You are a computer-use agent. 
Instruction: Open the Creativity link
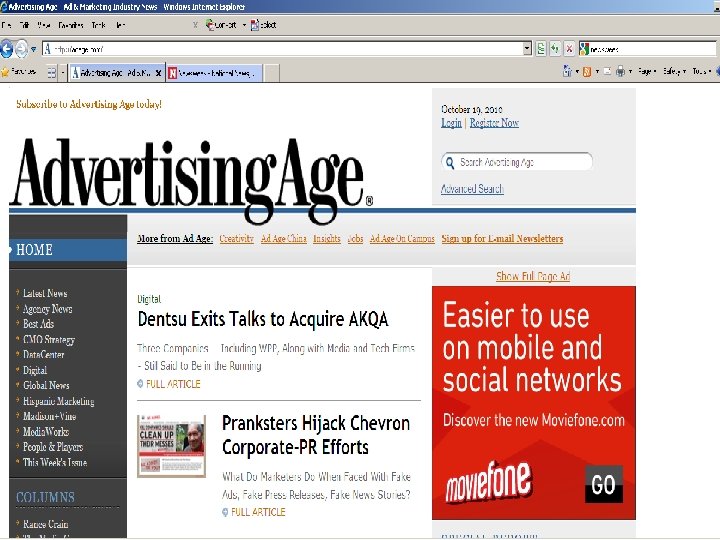point(236,239)
